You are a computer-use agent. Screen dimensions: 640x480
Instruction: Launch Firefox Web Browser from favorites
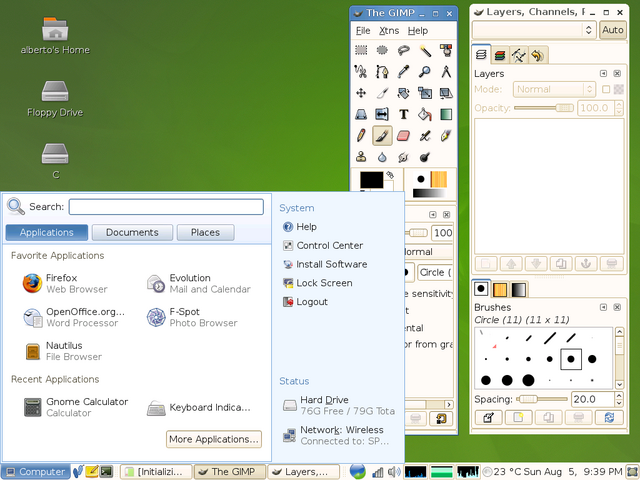[65, 283]
